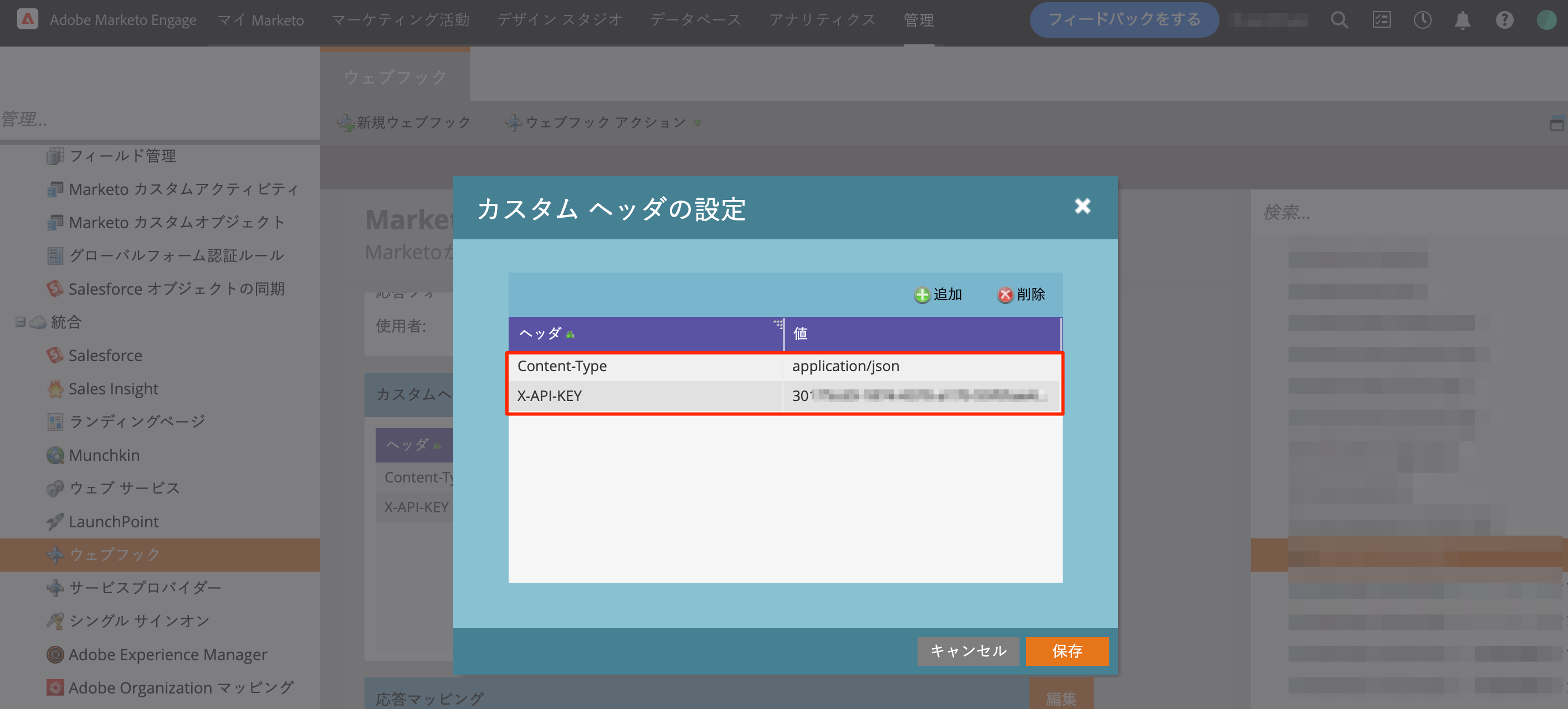Viewport: 1568px width, 709px height.
Task: Sort by the 値 column header
Action: click(x=921, y=333)
